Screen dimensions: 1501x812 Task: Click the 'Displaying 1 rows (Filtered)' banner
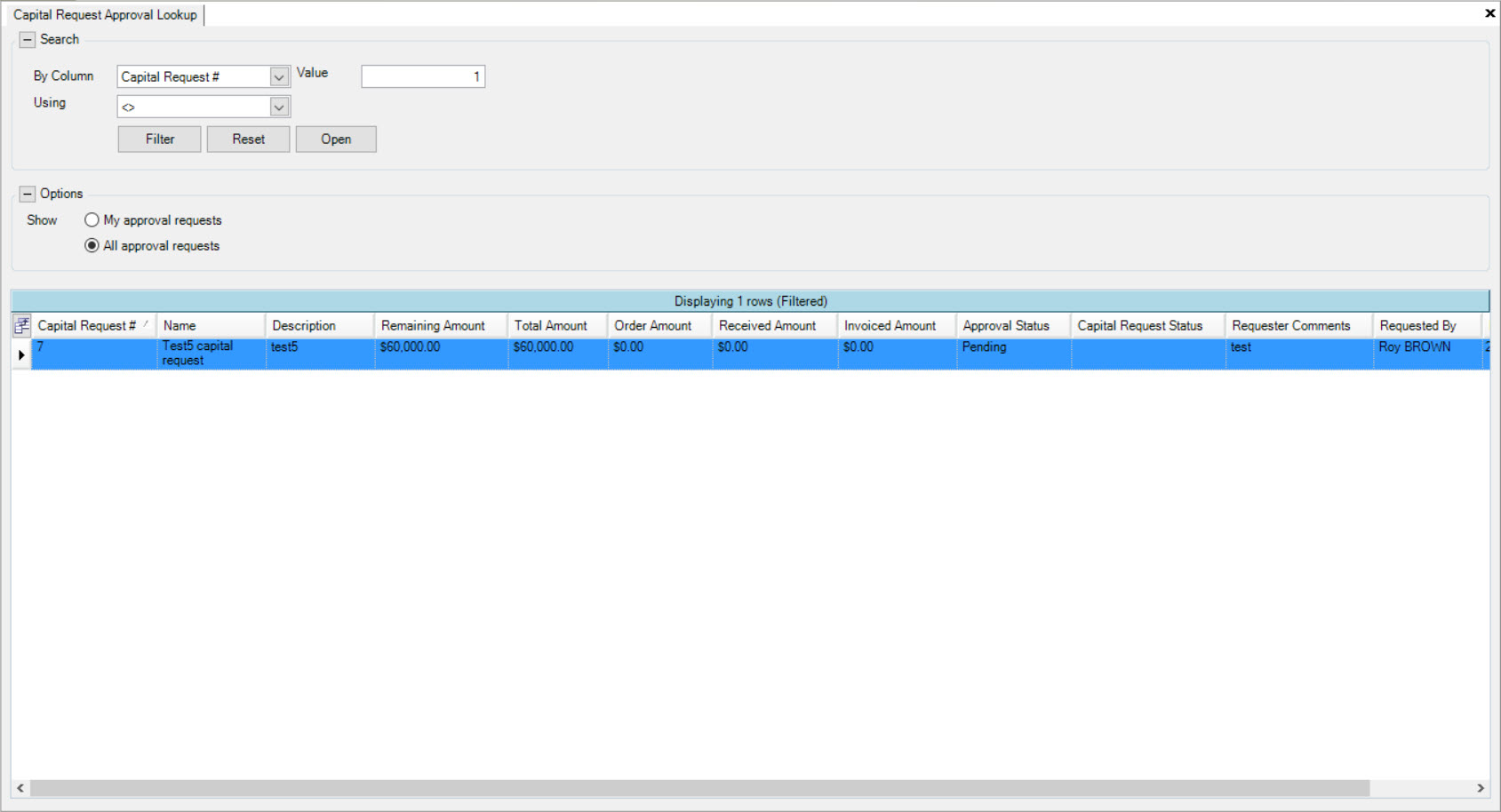click(751, 301)
